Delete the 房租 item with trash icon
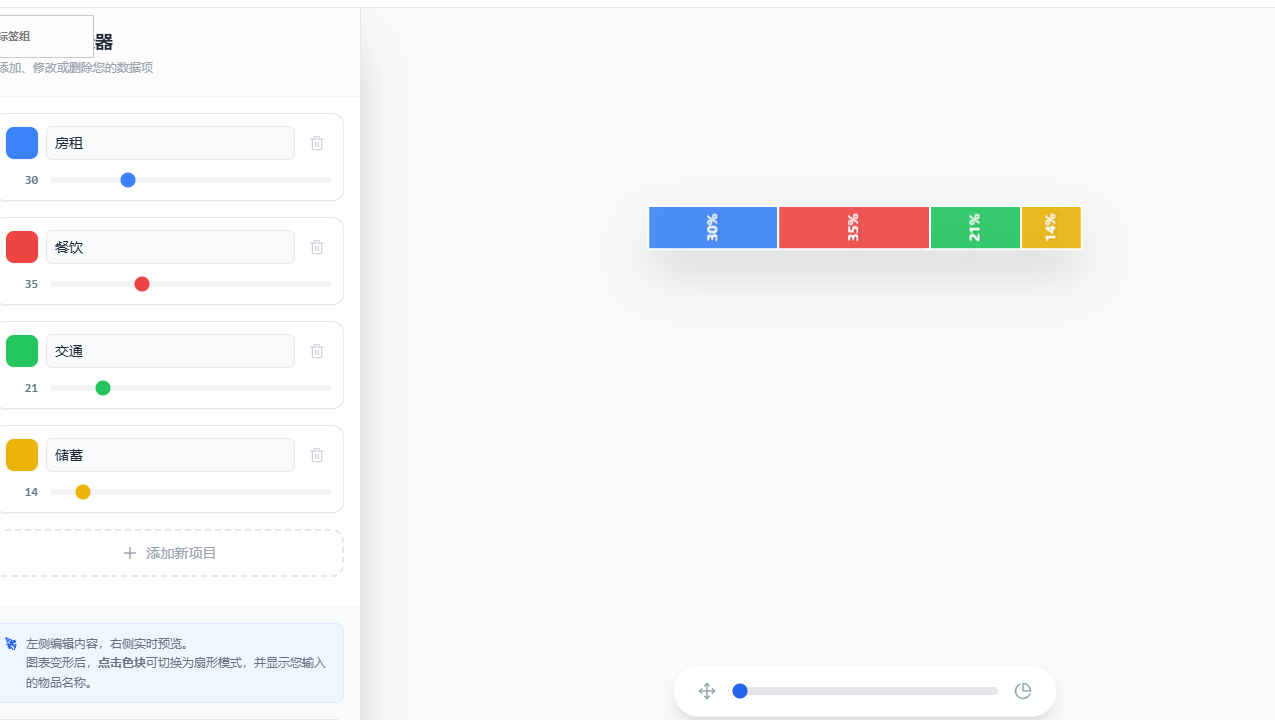The width and height of the screenshot is (1275, 720). (317, 143)
